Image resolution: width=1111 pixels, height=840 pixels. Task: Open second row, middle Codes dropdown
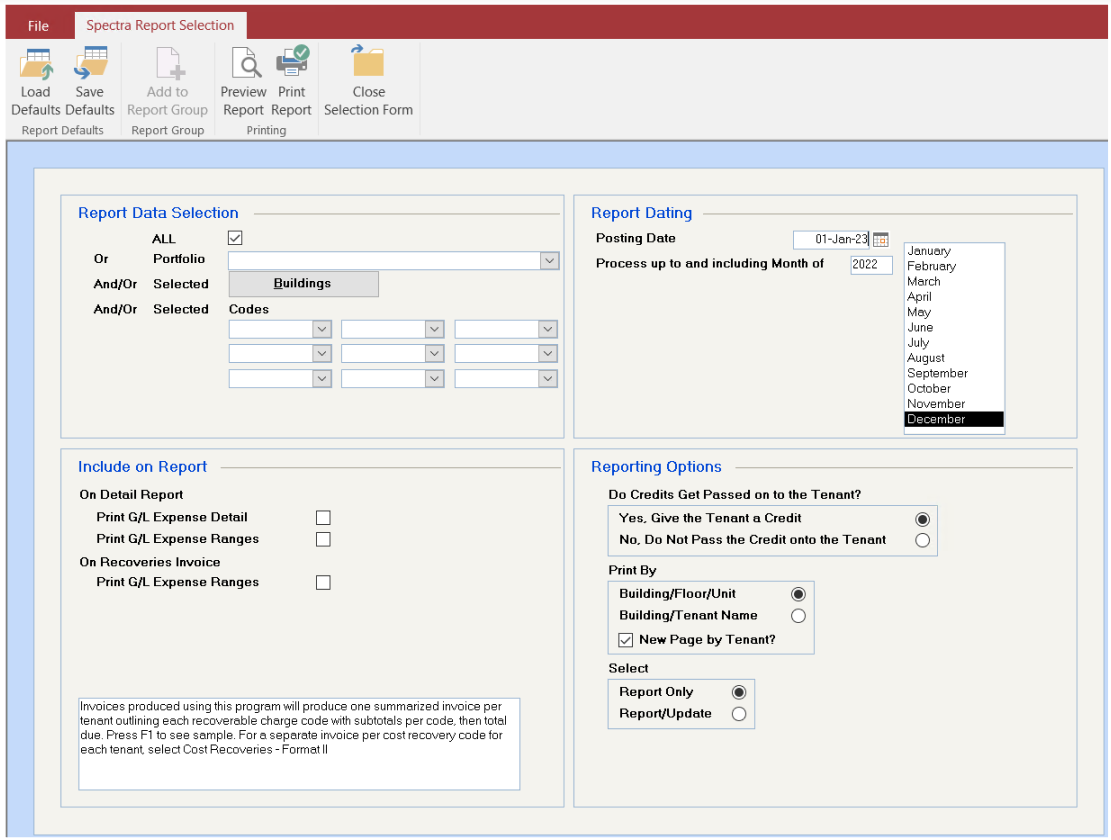coord(434,353)
